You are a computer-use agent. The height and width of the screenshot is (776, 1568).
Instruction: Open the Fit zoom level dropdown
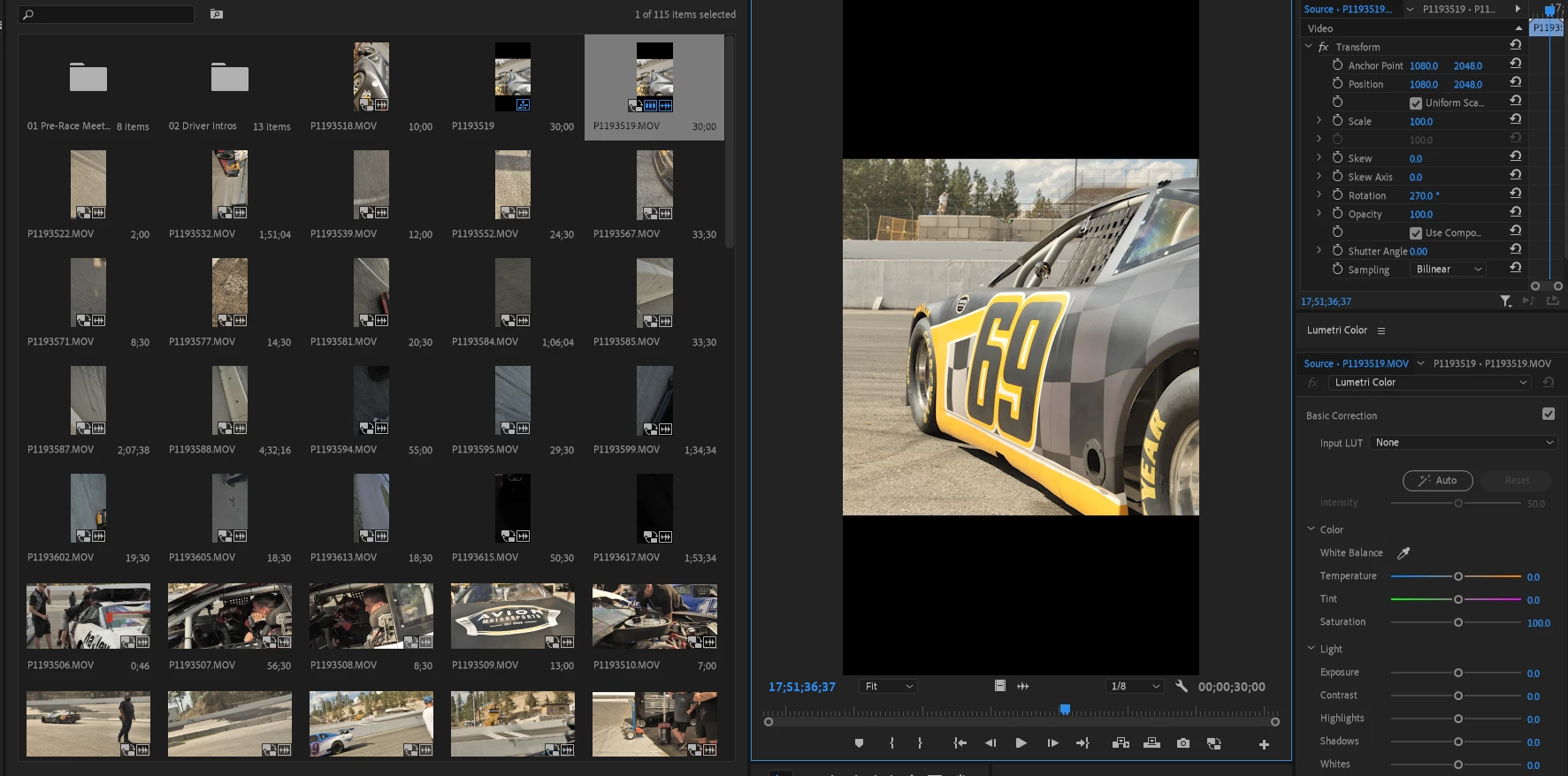click(888, 687)
